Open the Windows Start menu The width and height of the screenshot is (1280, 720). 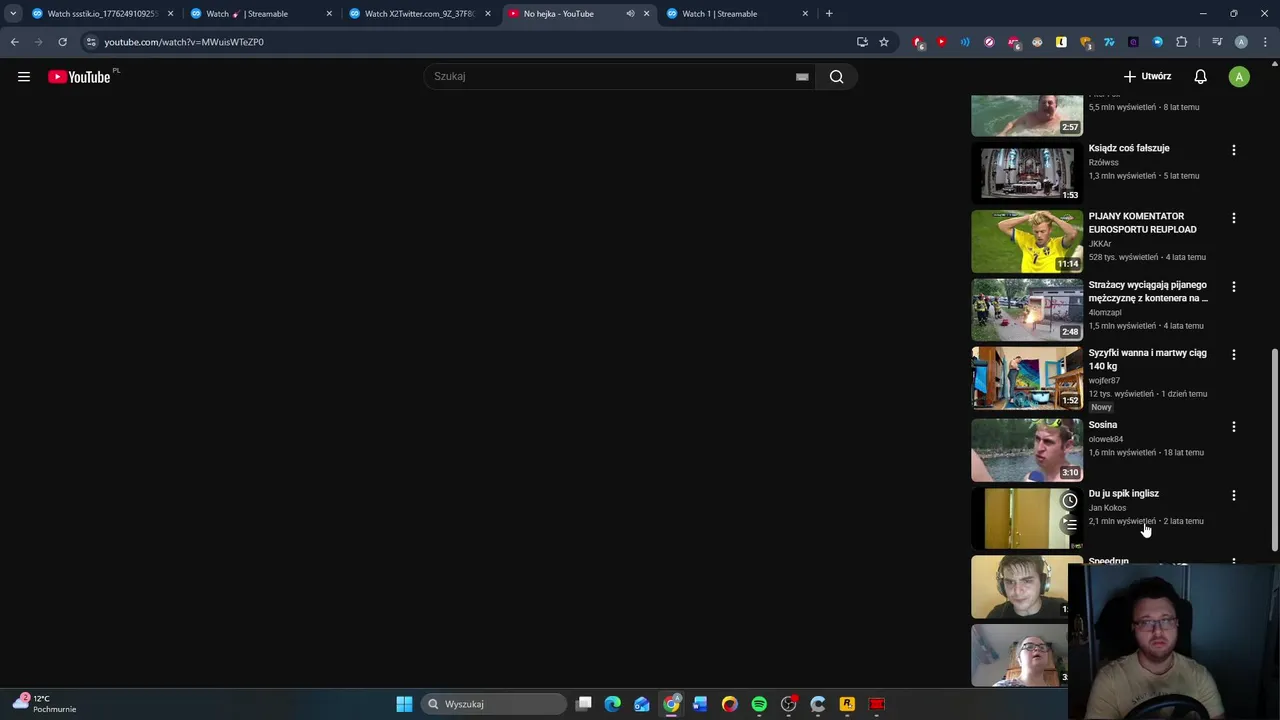coord(404,704)
